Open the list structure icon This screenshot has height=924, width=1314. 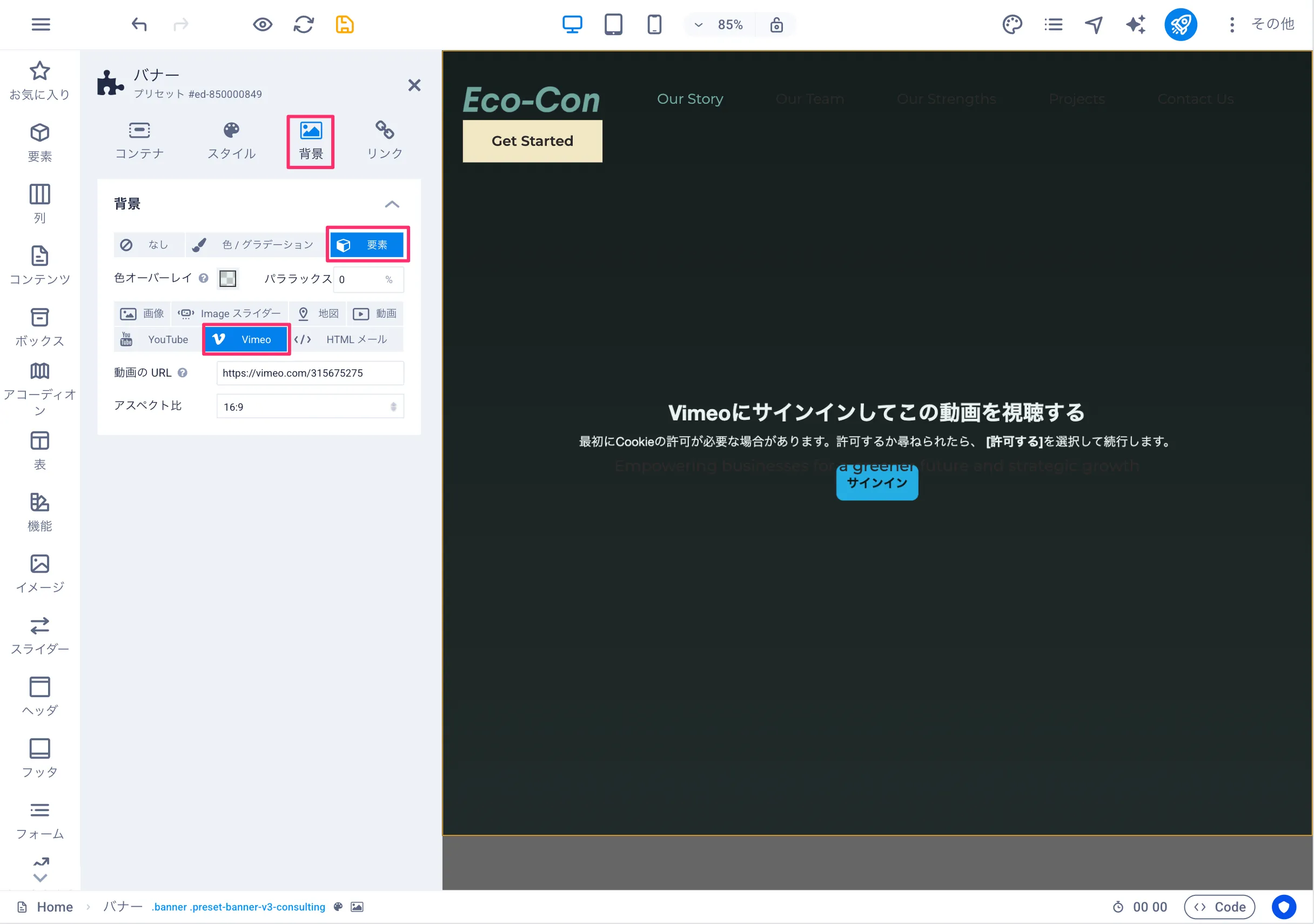pyautogui.click(x=1053, y=25)
